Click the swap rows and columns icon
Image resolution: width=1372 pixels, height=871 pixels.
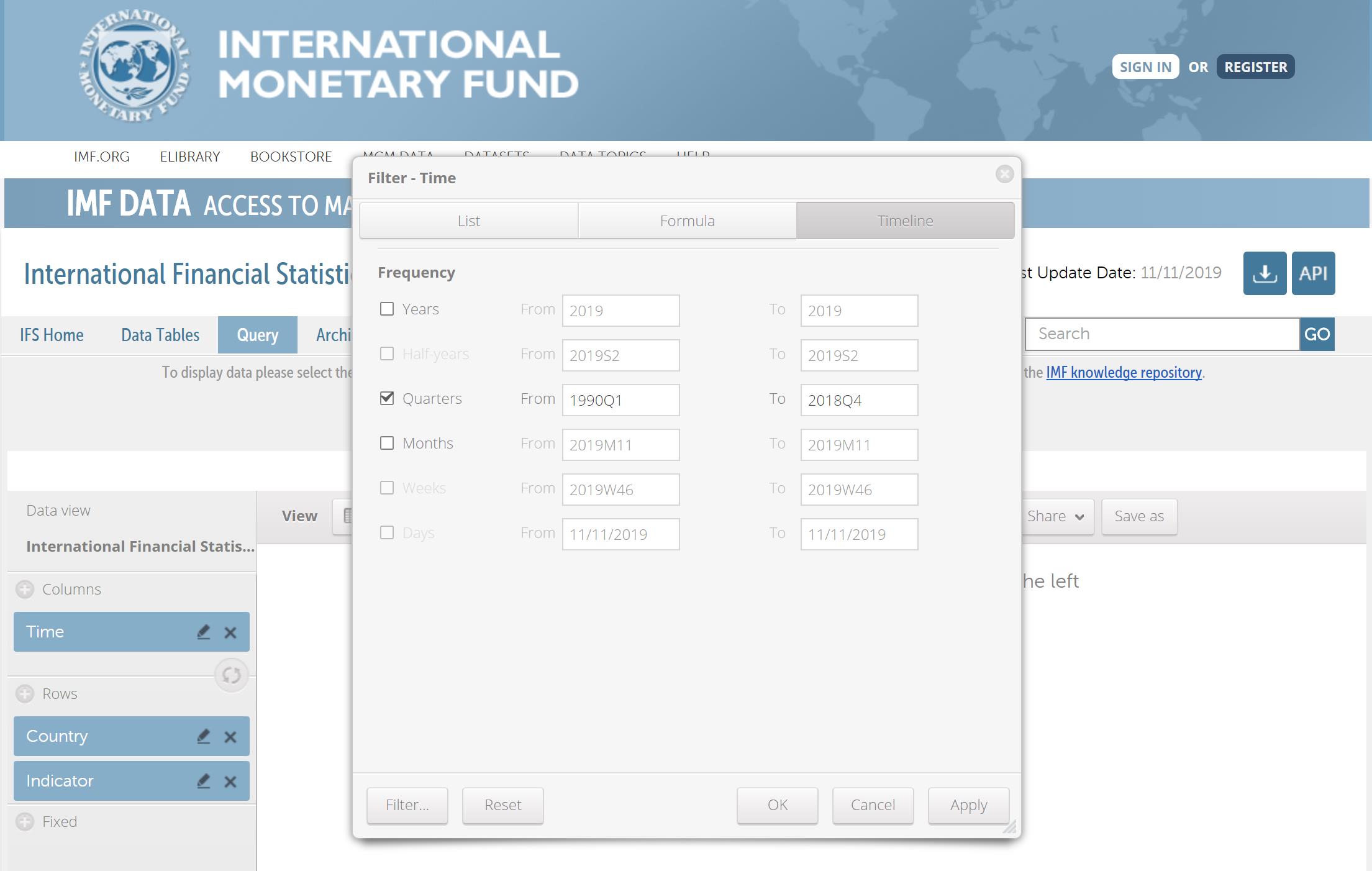coord(232,675)
